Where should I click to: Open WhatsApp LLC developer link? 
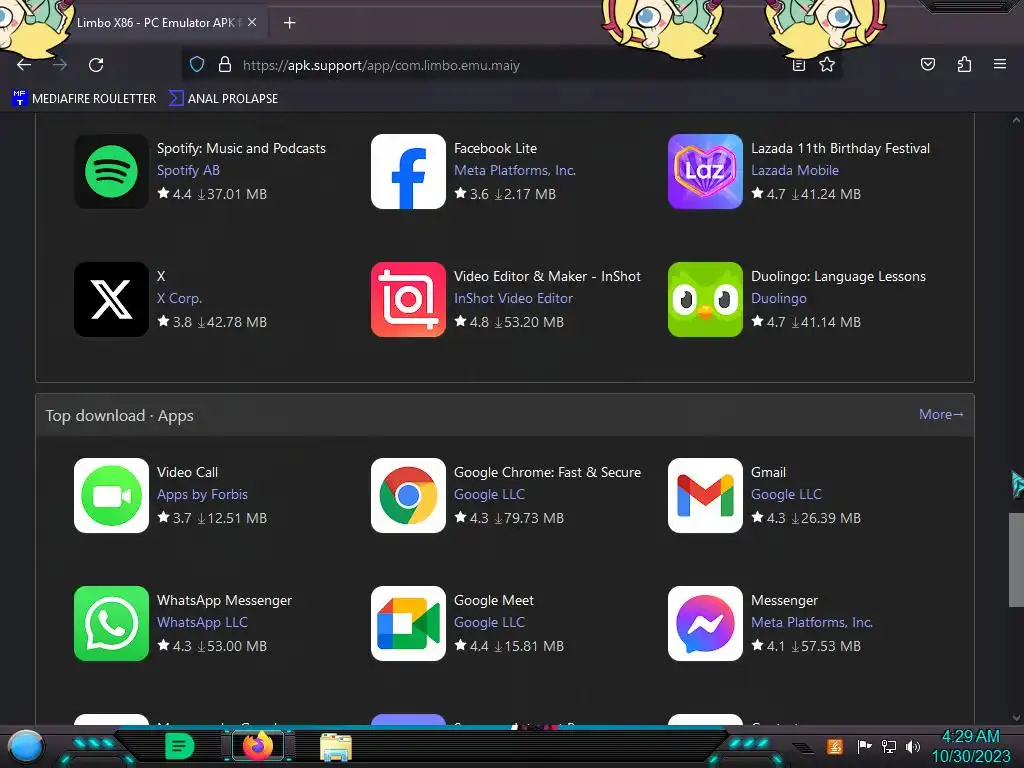[x=202, y=622]
